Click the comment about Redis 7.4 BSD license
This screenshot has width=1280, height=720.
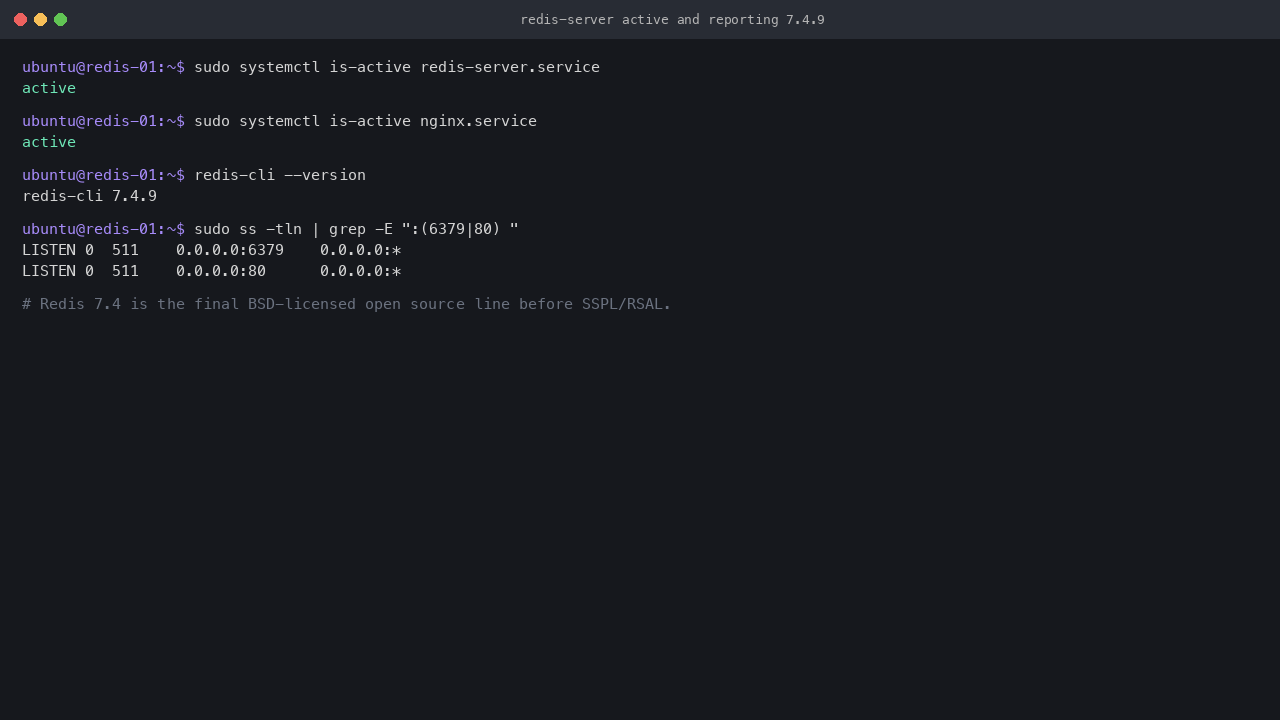tap(347, 304)
